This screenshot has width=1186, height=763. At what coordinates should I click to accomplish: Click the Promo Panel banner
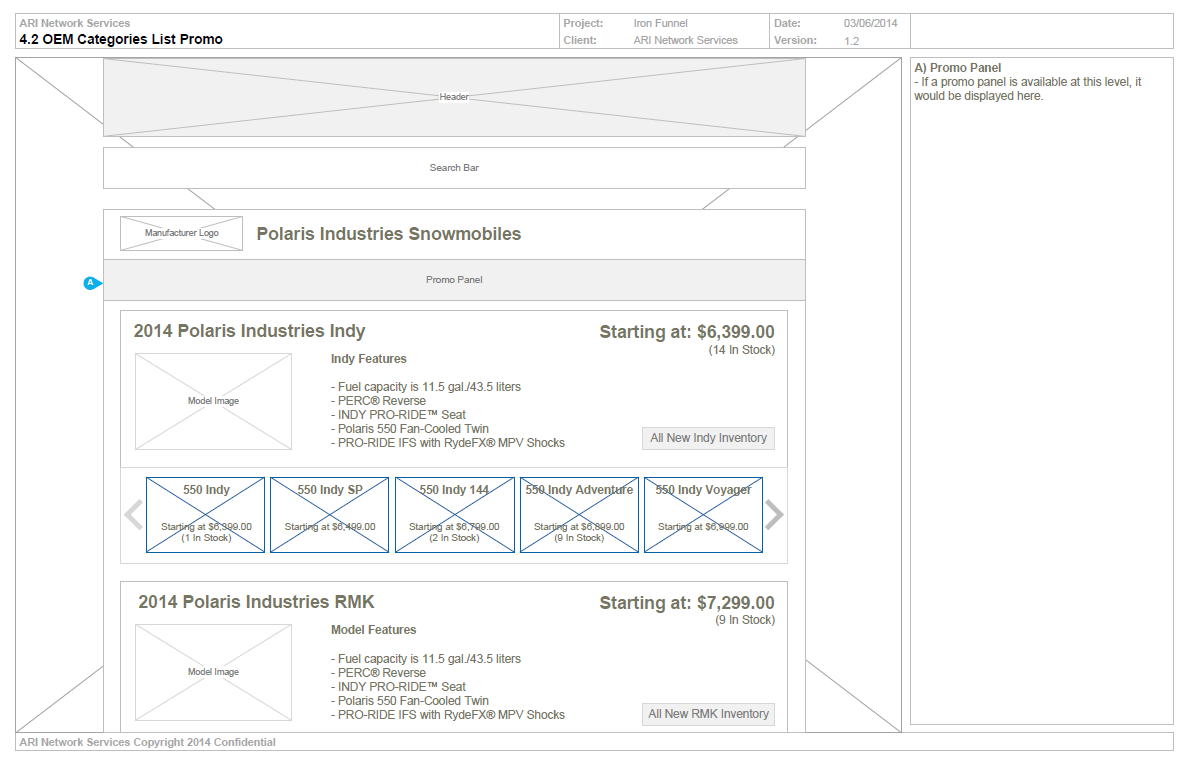[455, 280]
